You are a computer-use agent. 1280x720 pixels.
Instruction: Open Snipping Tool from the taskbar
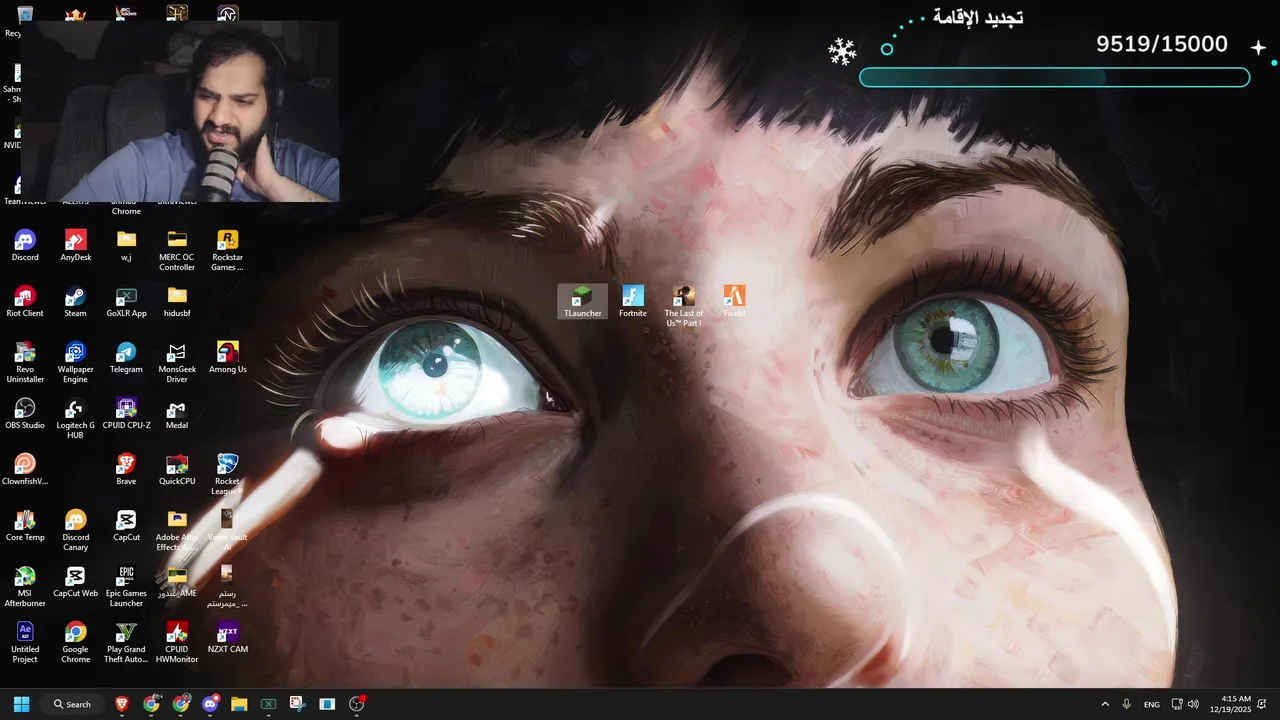[298, 704]
